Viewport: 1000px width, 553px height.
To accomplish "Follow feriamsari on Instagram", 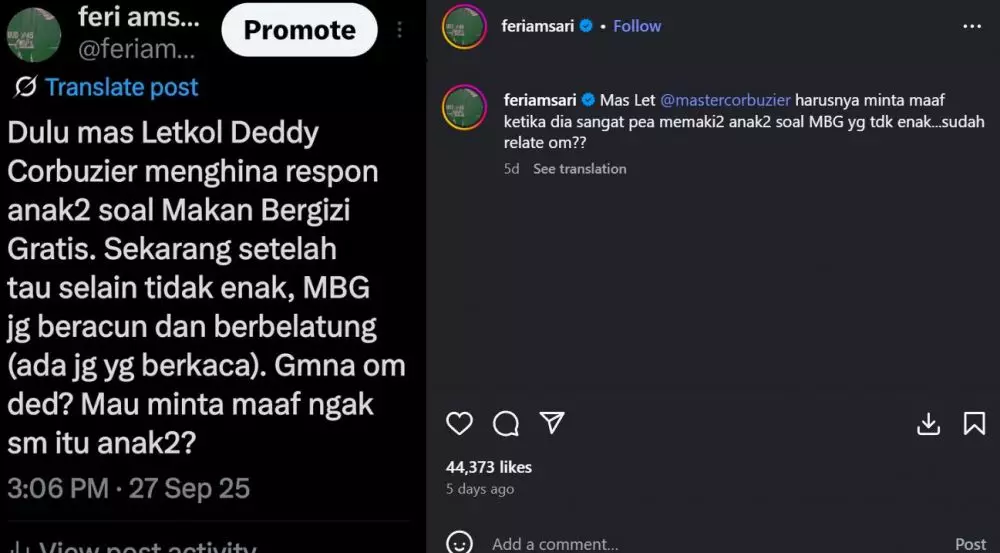I will [637, 26].
